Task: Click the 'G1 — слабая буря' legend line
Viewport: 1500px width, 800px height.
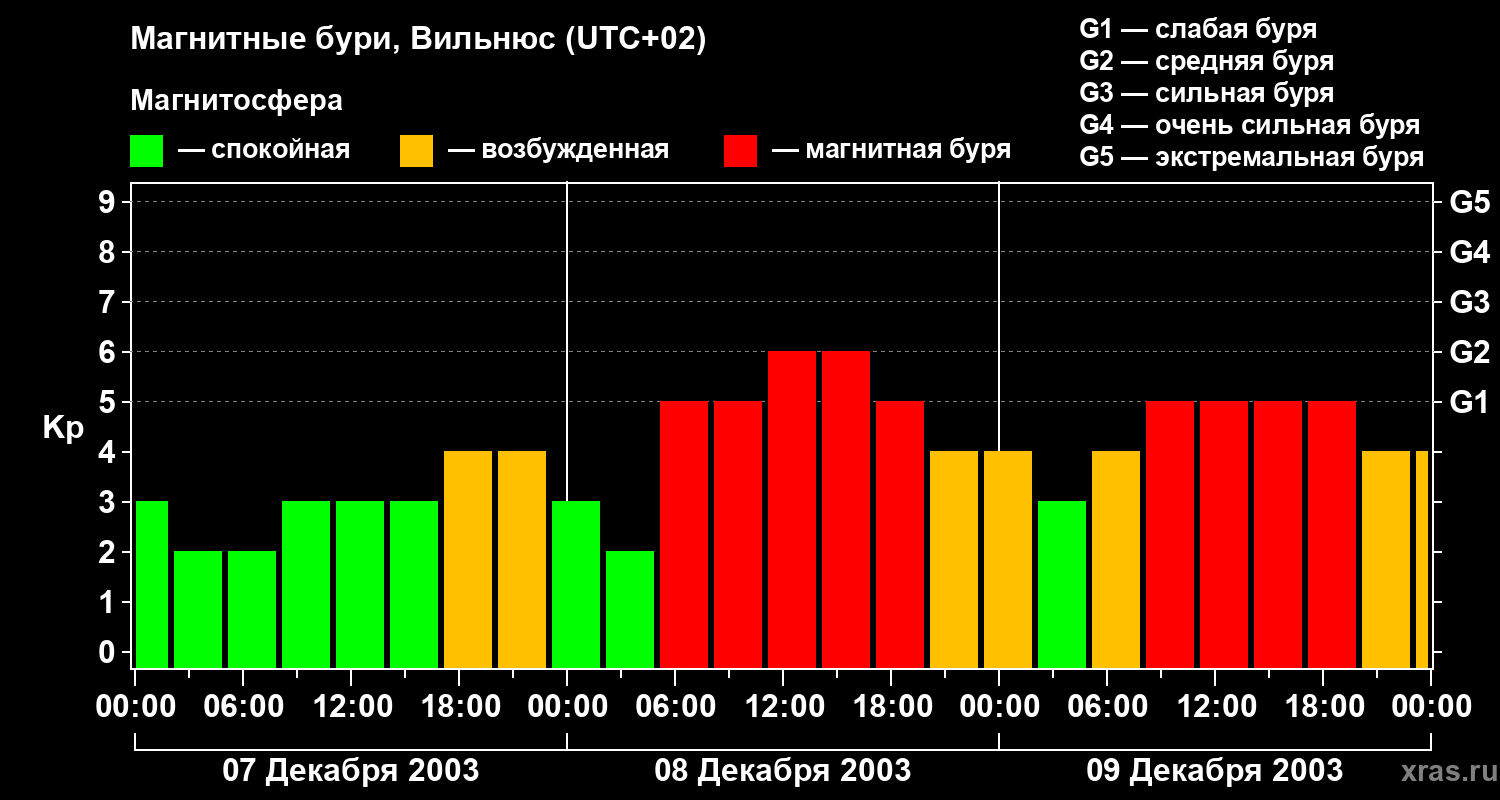Action: [x=1198, y=29]
